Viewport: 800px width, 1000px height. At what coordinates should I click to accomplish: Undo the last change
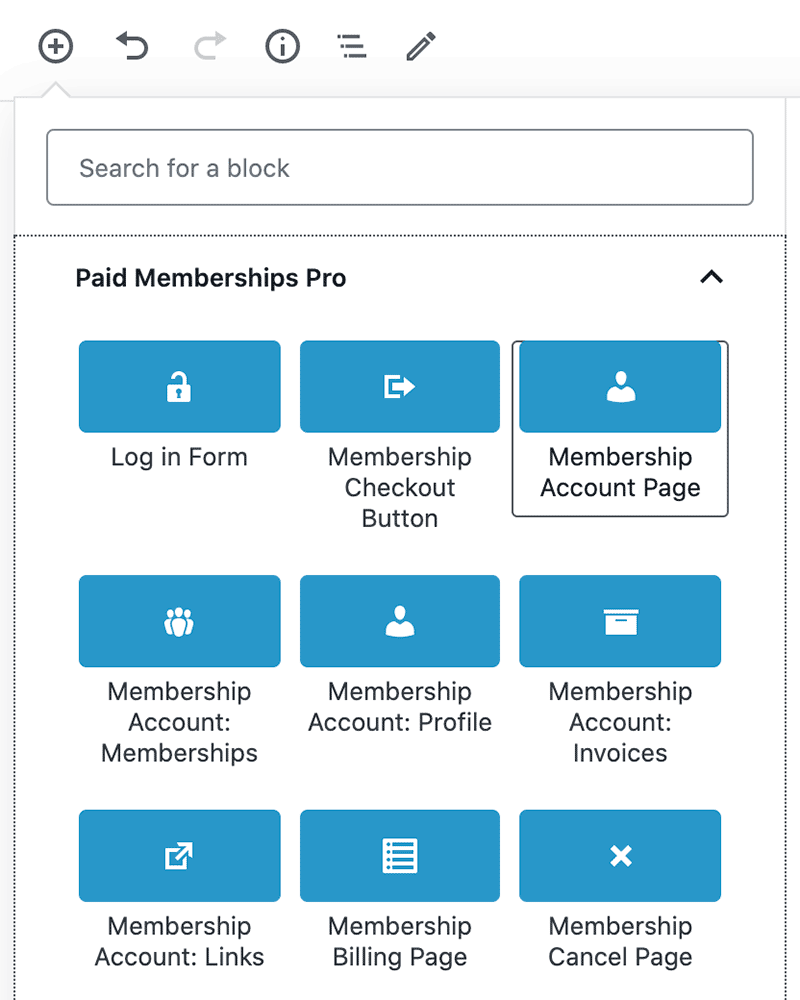[x=132, y=46]
